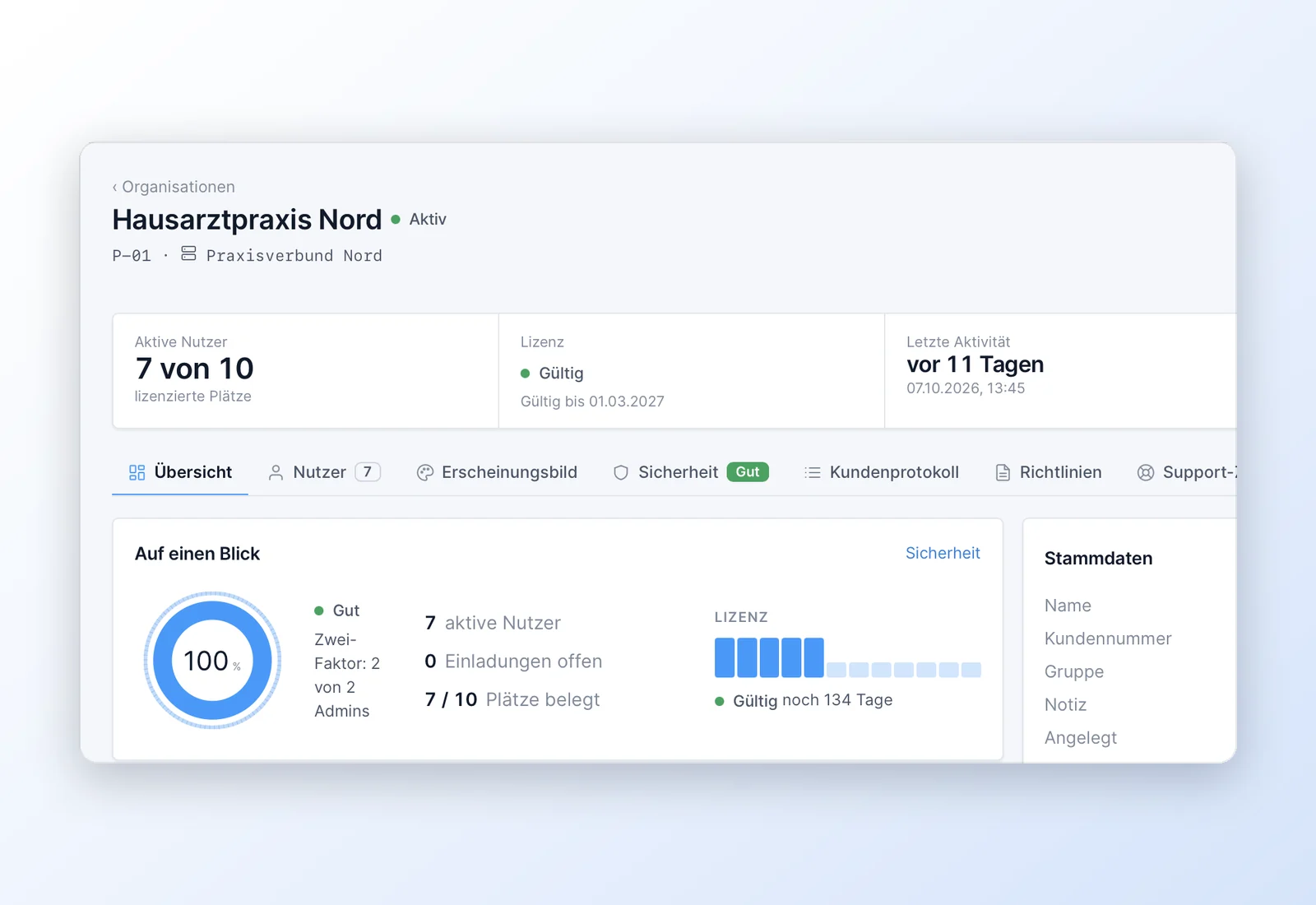Viewport: 1316px width, 905px height.
Task: Click the Richtlinien document icon
Action: tap(1003, 472)
